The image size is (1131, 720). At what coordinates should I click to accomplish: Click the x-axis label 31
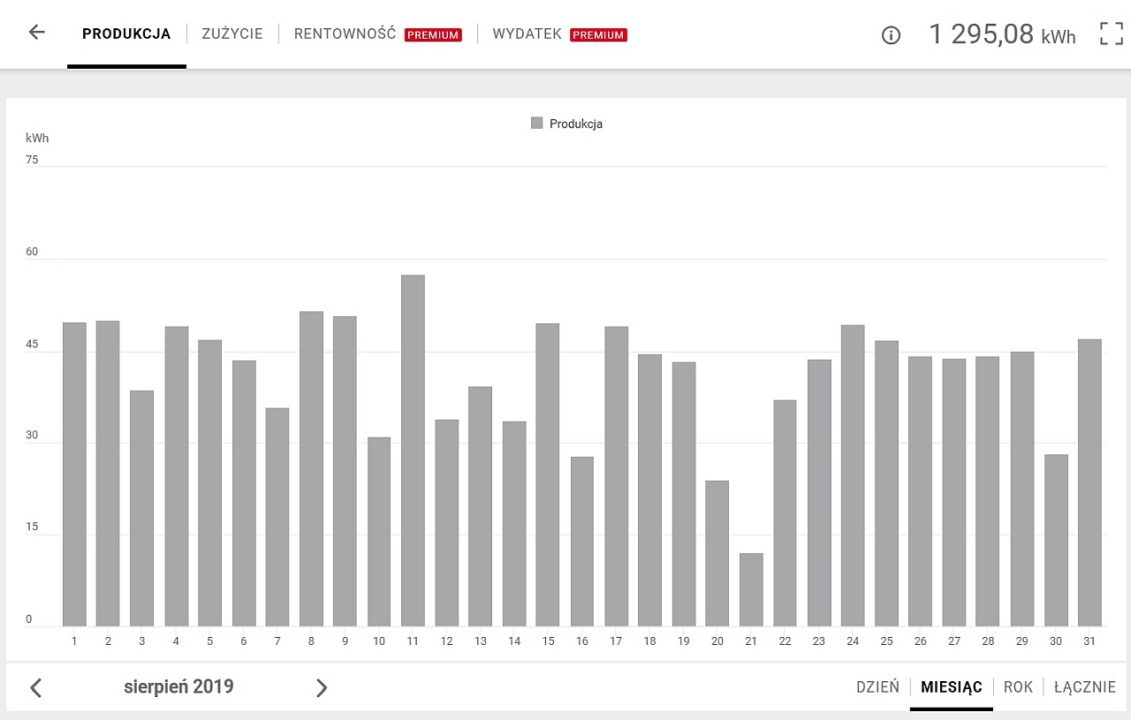[x=1089, y=641]
